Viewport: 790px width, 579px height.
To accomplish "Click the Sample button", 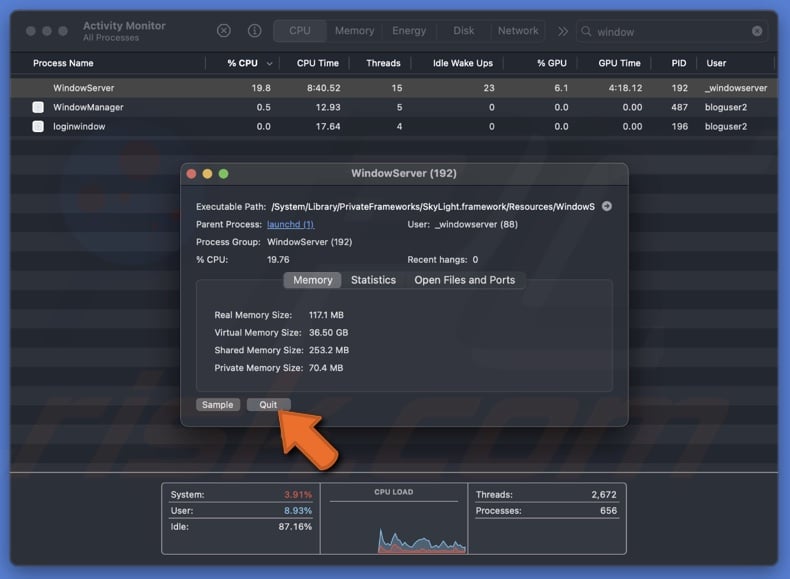I will [218, 405].
